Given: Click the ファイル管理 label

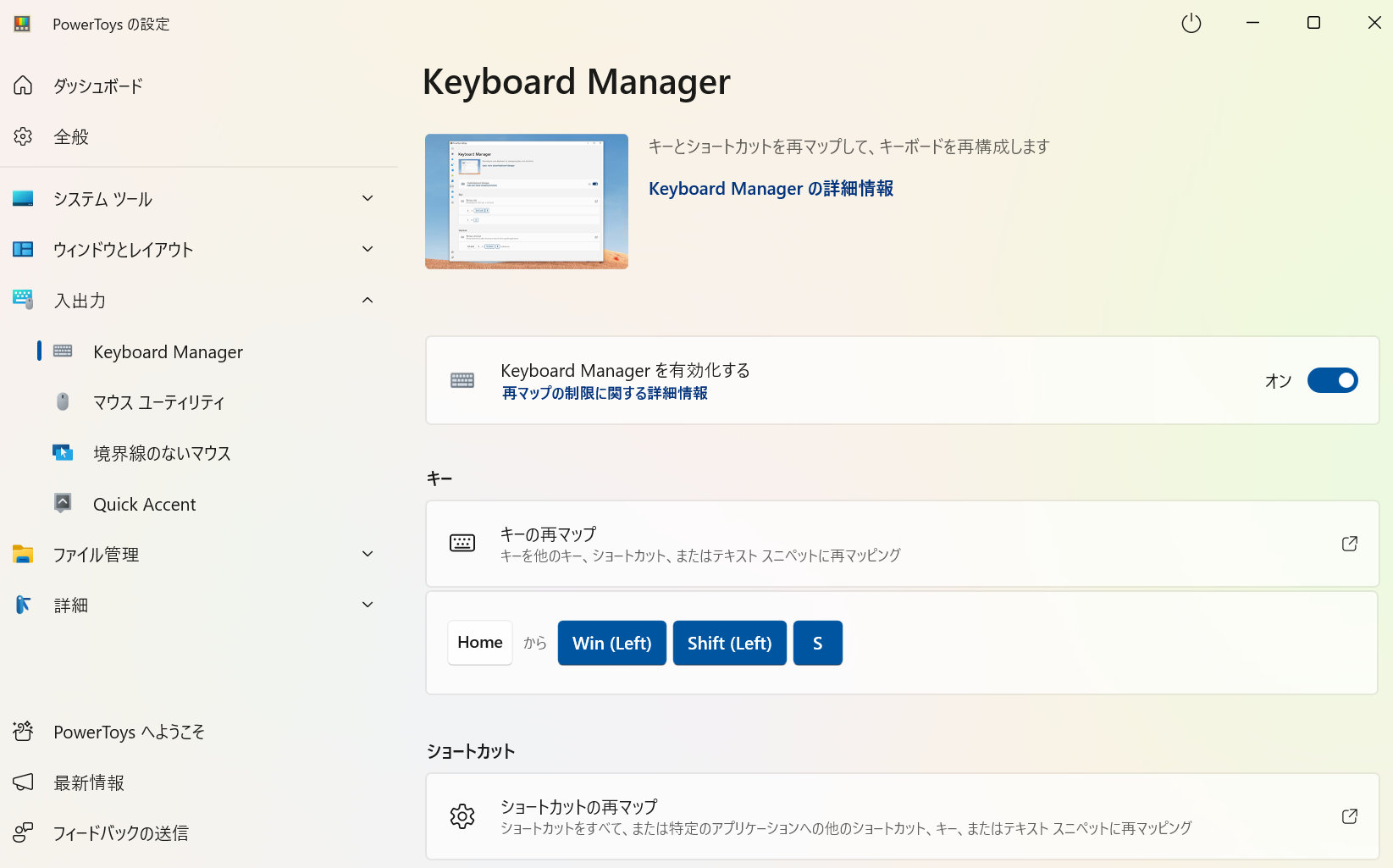Looking at the screenshot, I should (x=97, y=555).
